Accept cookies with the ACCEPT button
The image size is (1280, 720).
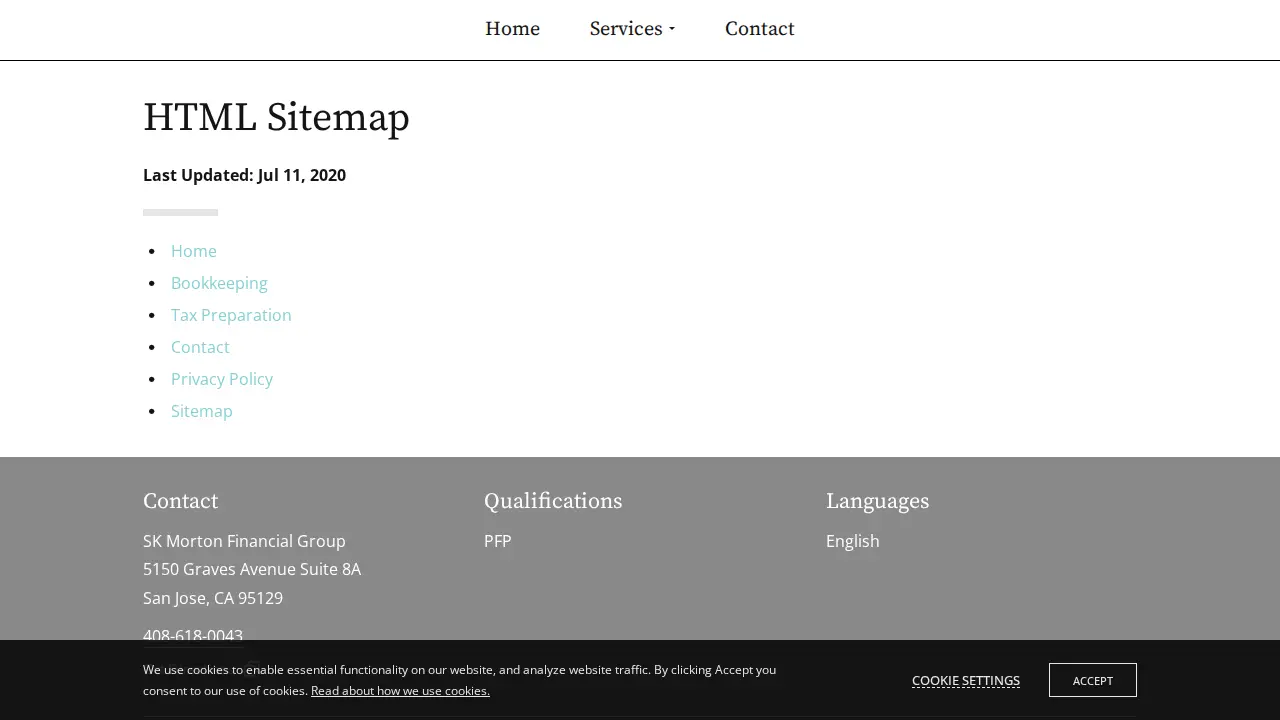click(1093, 680)
